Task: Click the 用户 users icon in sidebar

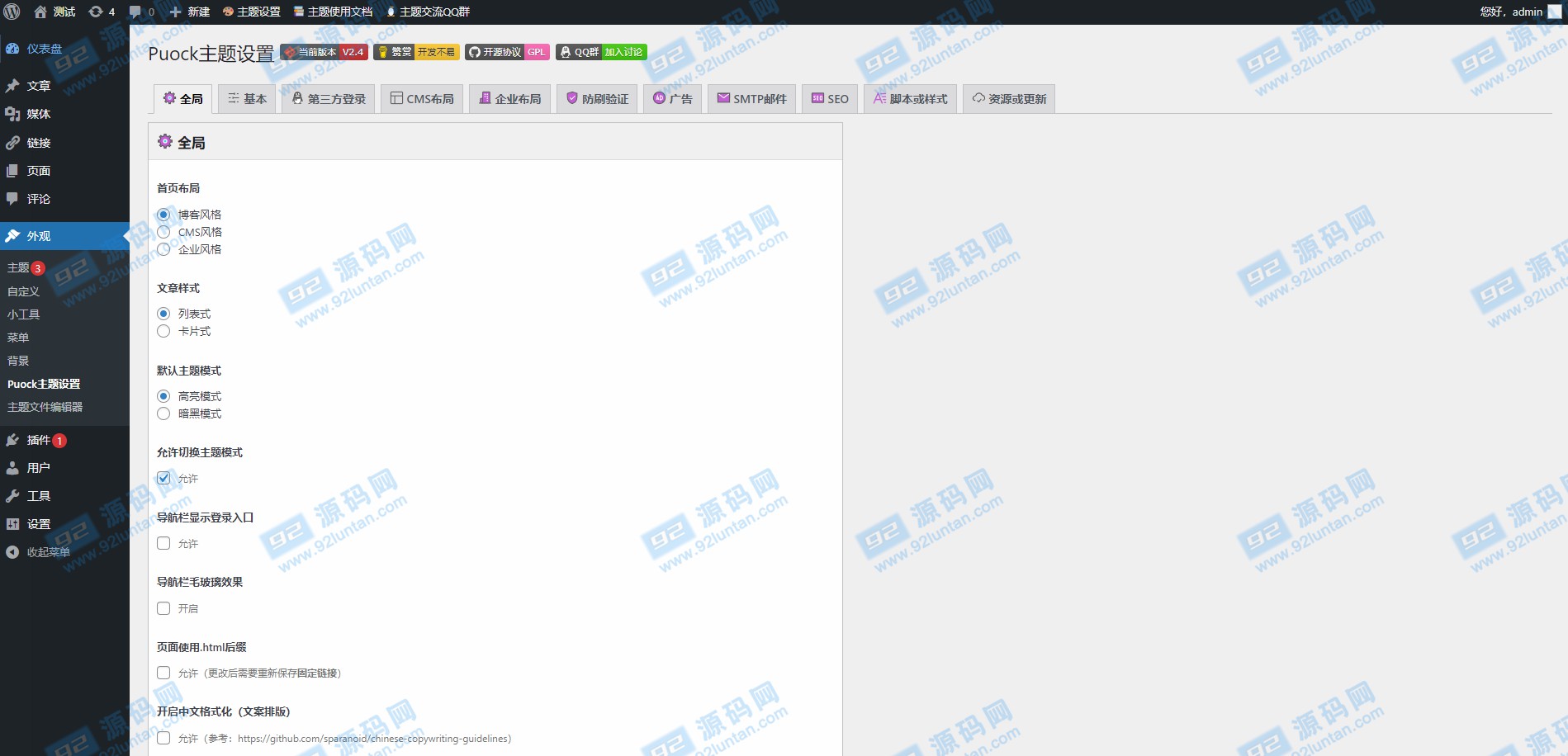Action: (12, 468)
